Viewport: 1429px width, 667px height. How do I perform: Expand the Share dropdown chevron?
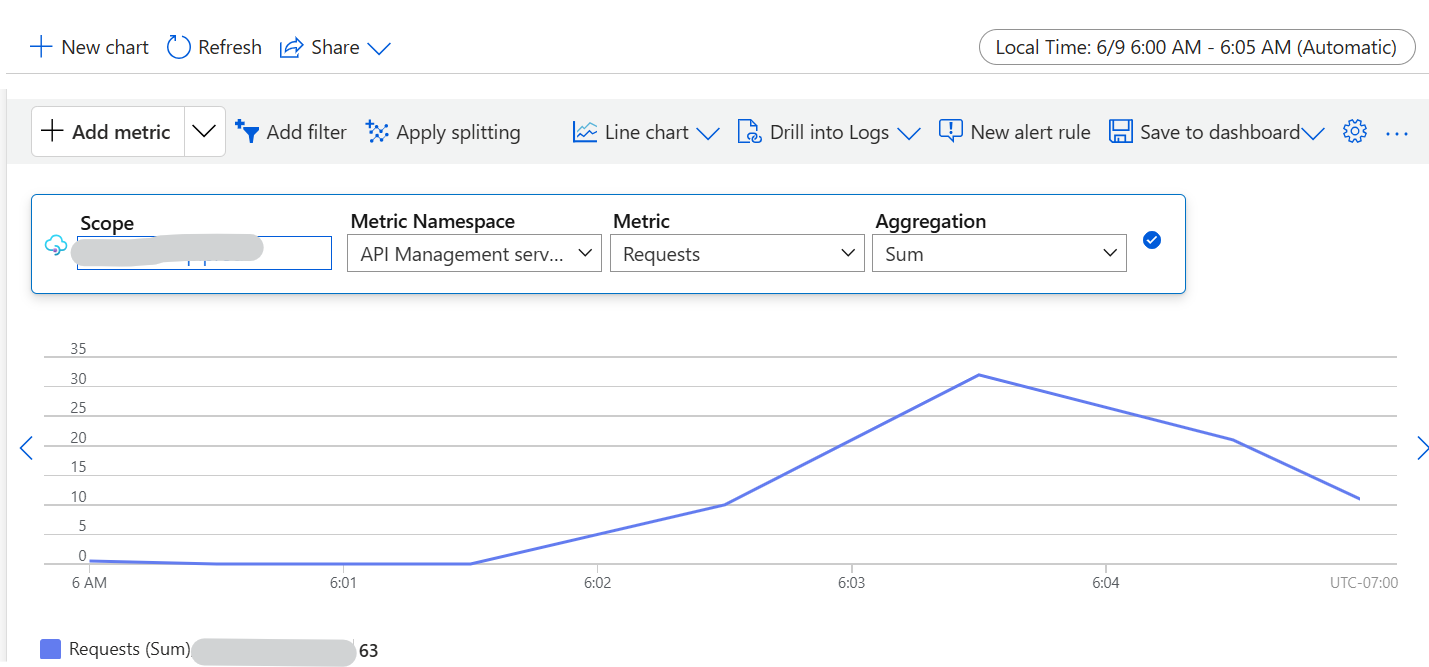(379, 48)
